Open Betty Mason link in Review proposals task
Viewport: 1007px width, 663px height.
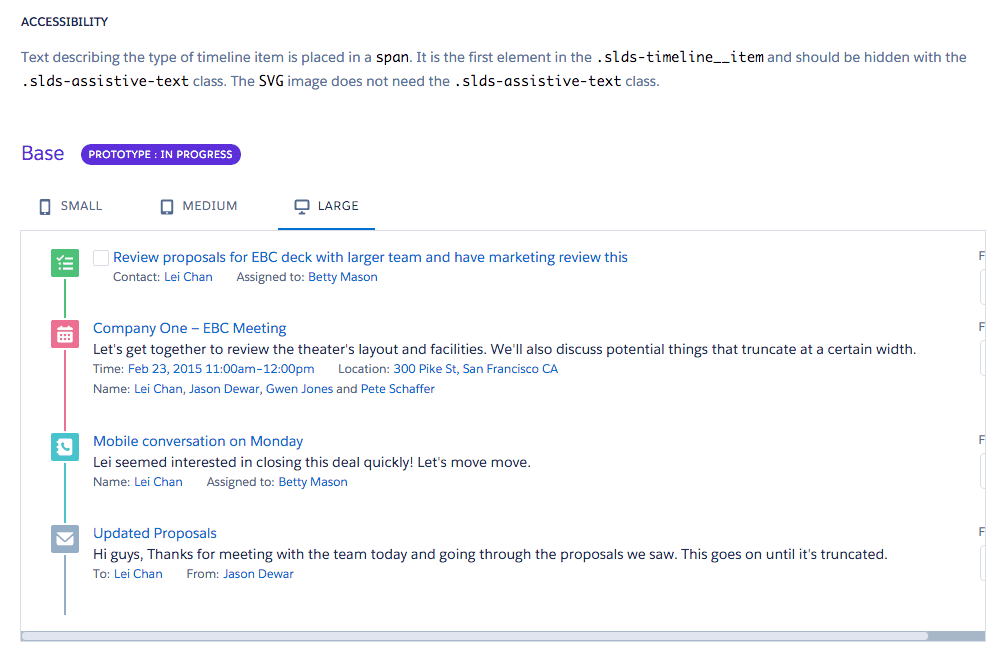point(343,277)
